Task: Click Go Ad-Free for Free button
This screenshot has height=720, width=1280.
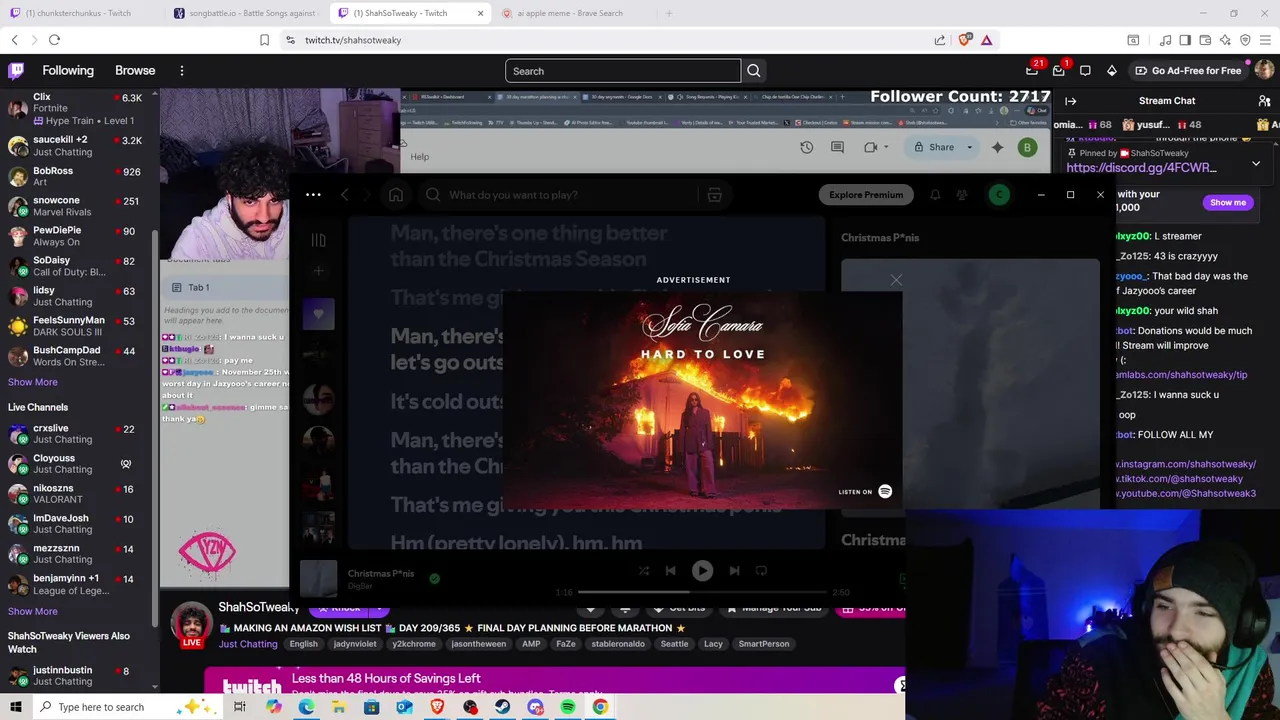Action: coord(1188,71)
